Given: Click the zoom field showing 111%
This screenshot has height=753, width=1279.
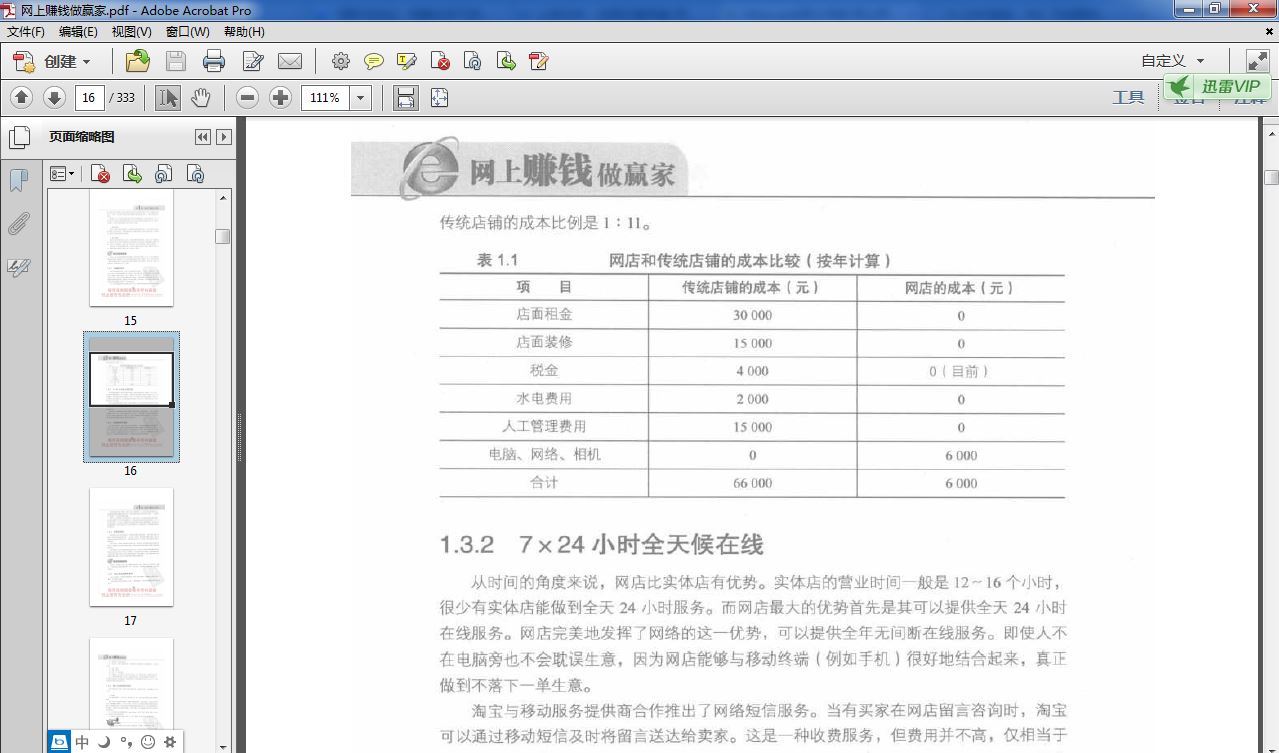Looking at the screenshot, I should click(325, 97).
